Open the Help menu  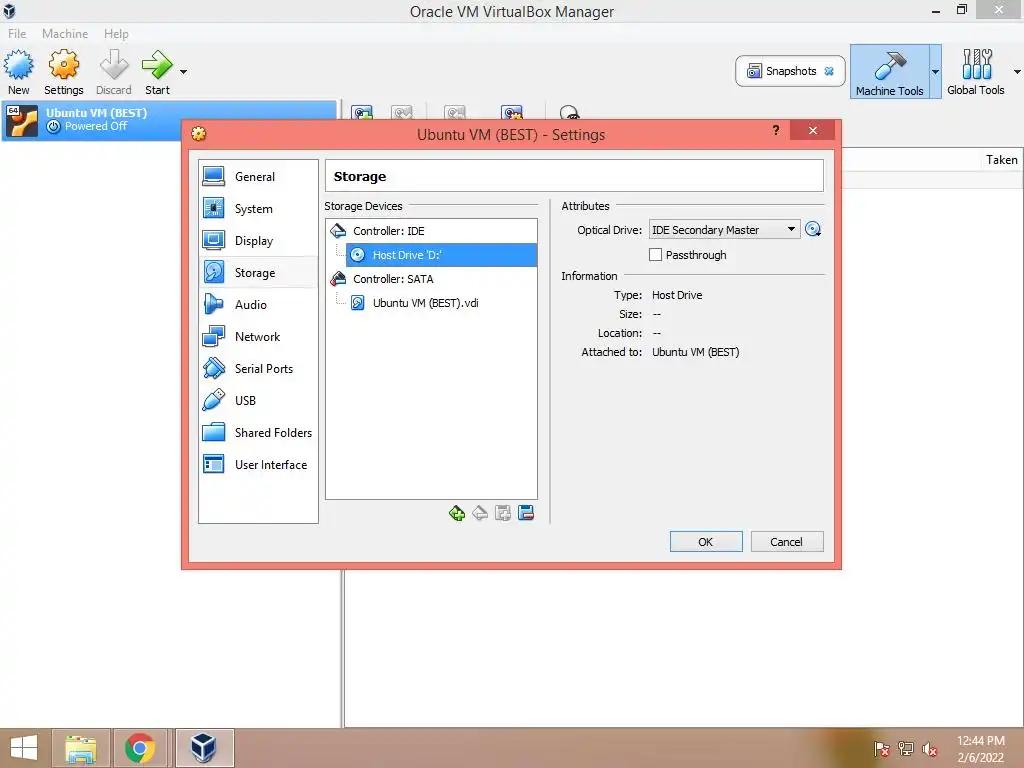click(x=116, y=33)
